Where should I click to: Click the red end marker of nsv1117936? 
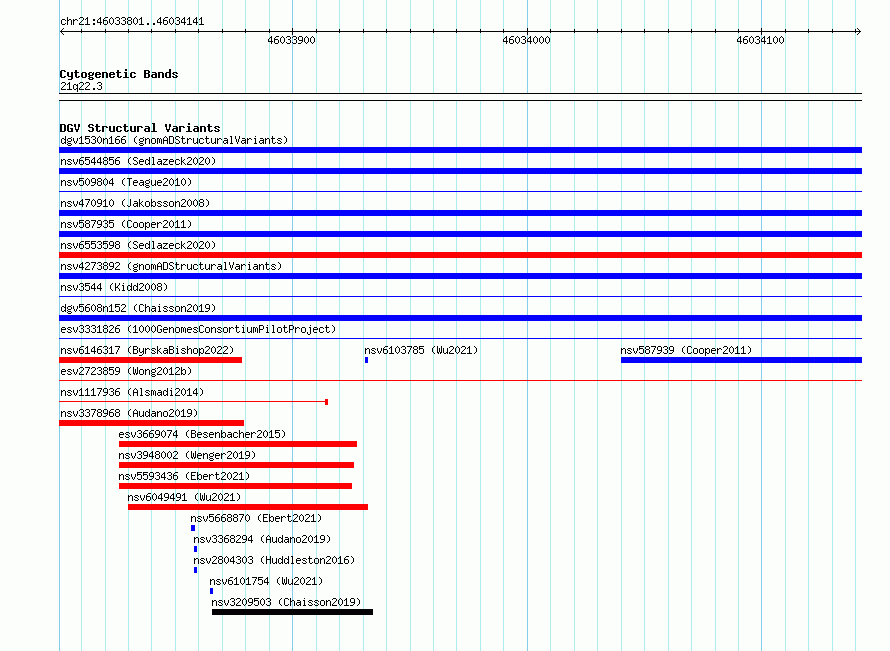pos(326,402)
